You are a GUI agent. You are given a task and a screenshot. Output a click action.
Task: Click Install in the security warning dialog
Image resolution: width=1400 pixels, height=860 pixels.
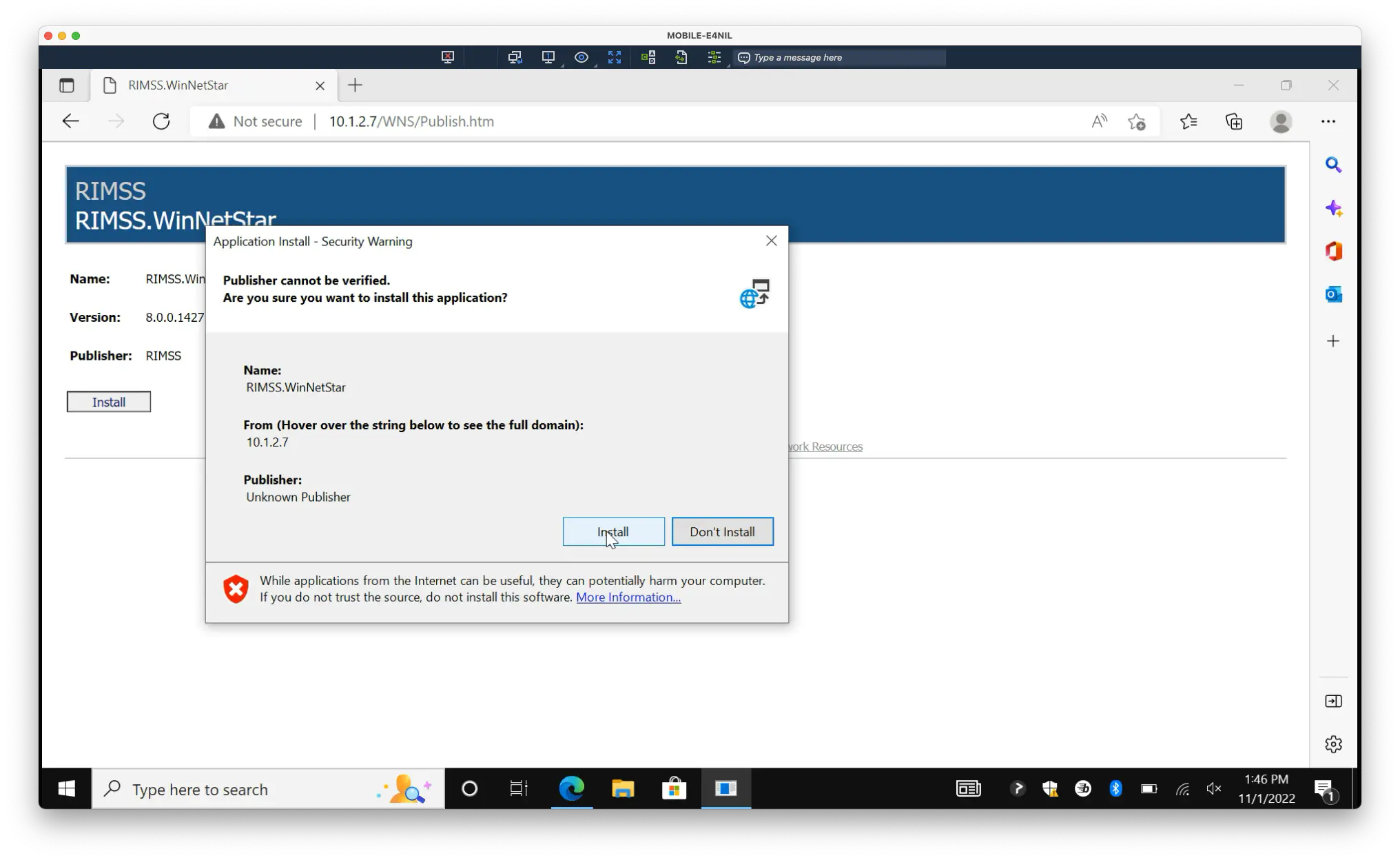[613, 531]
